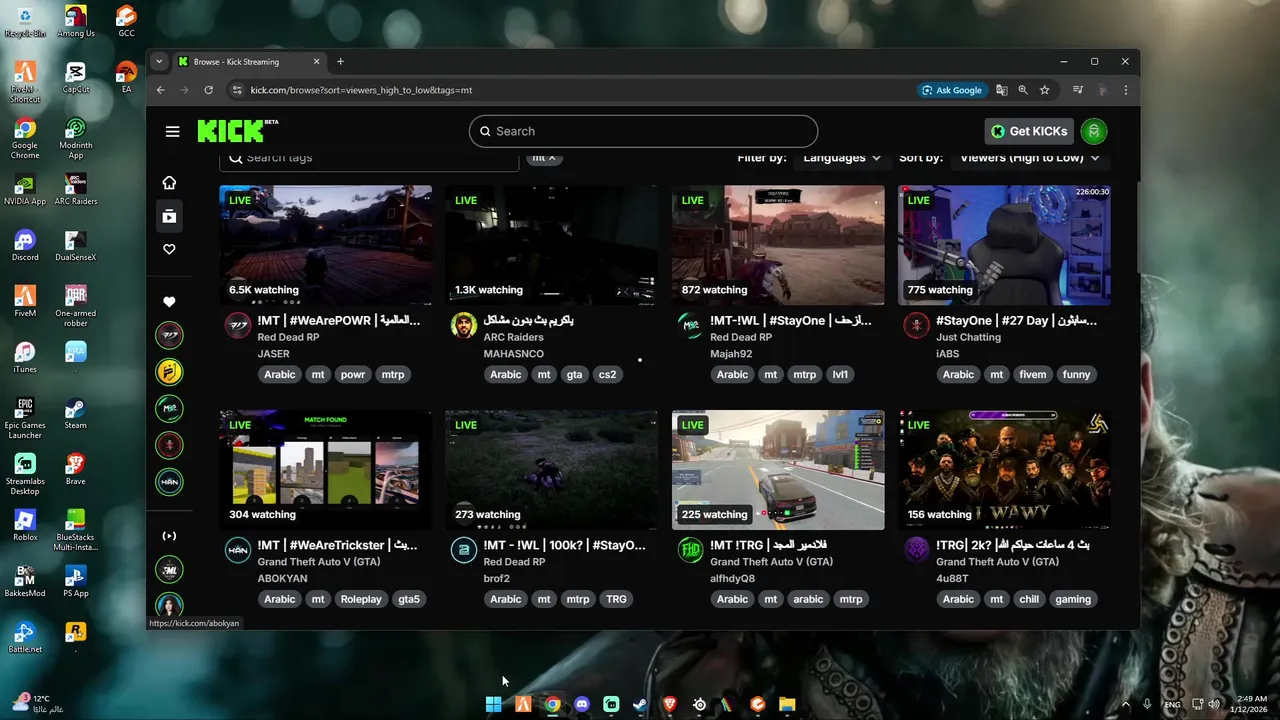Open the iTunes desktop icon
The image size is (1280, 720).
pyautogui.click(x=25, y=358)
